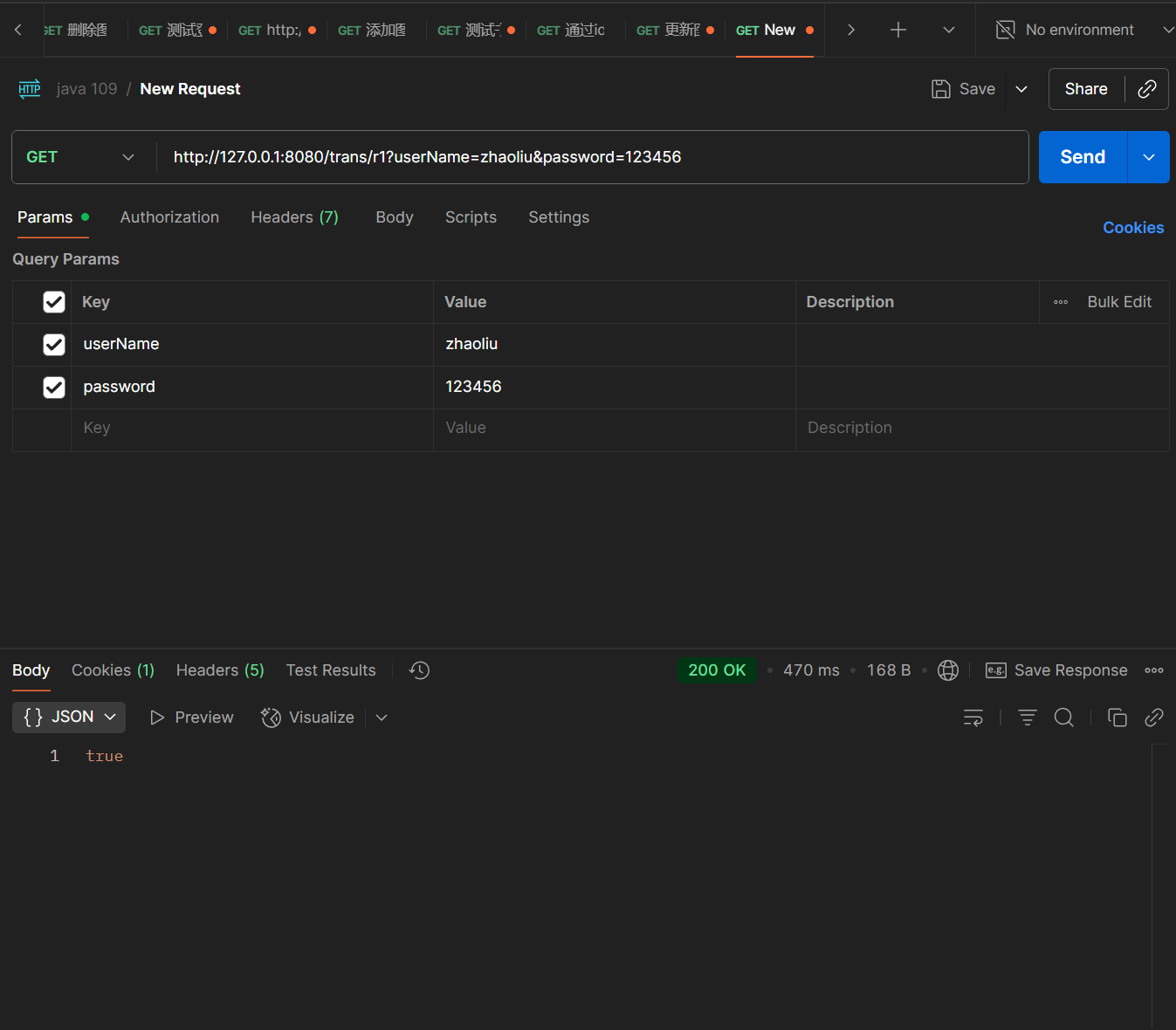The image size is (1176, 1030).
Task: Select the zhaoliu value cell
Action: [615, 345]
